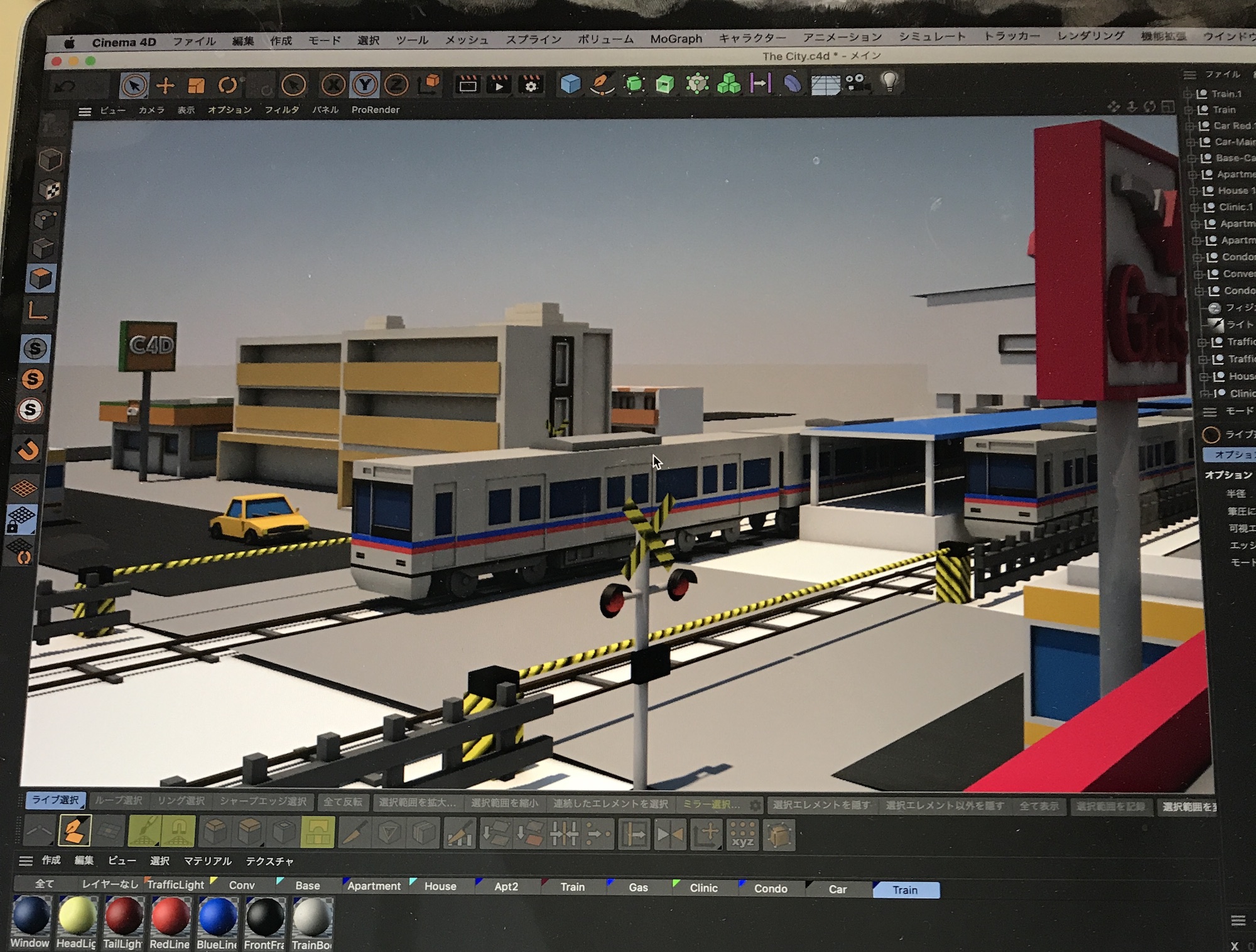The width and height of the screenshot is (1256, 952).
Task: Click the 全て反転 invert all button
Action: tap(343, 802)
